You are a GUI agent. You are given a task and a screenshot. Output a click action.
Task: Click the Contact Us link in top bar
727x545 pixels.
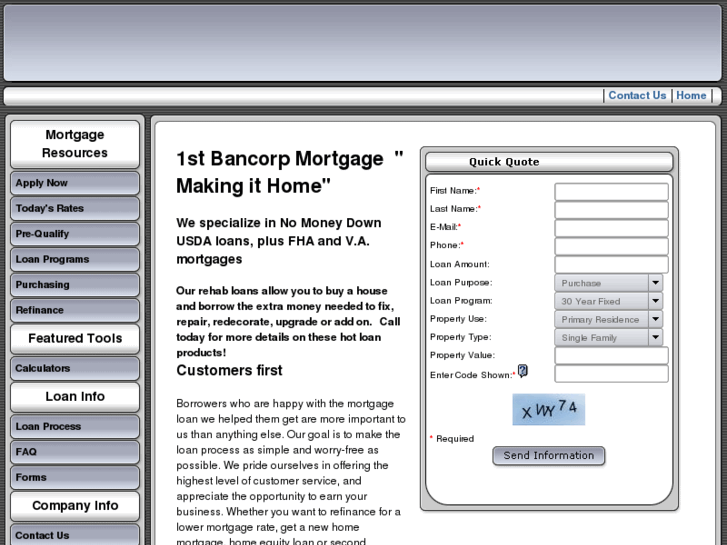coord(637,96)
